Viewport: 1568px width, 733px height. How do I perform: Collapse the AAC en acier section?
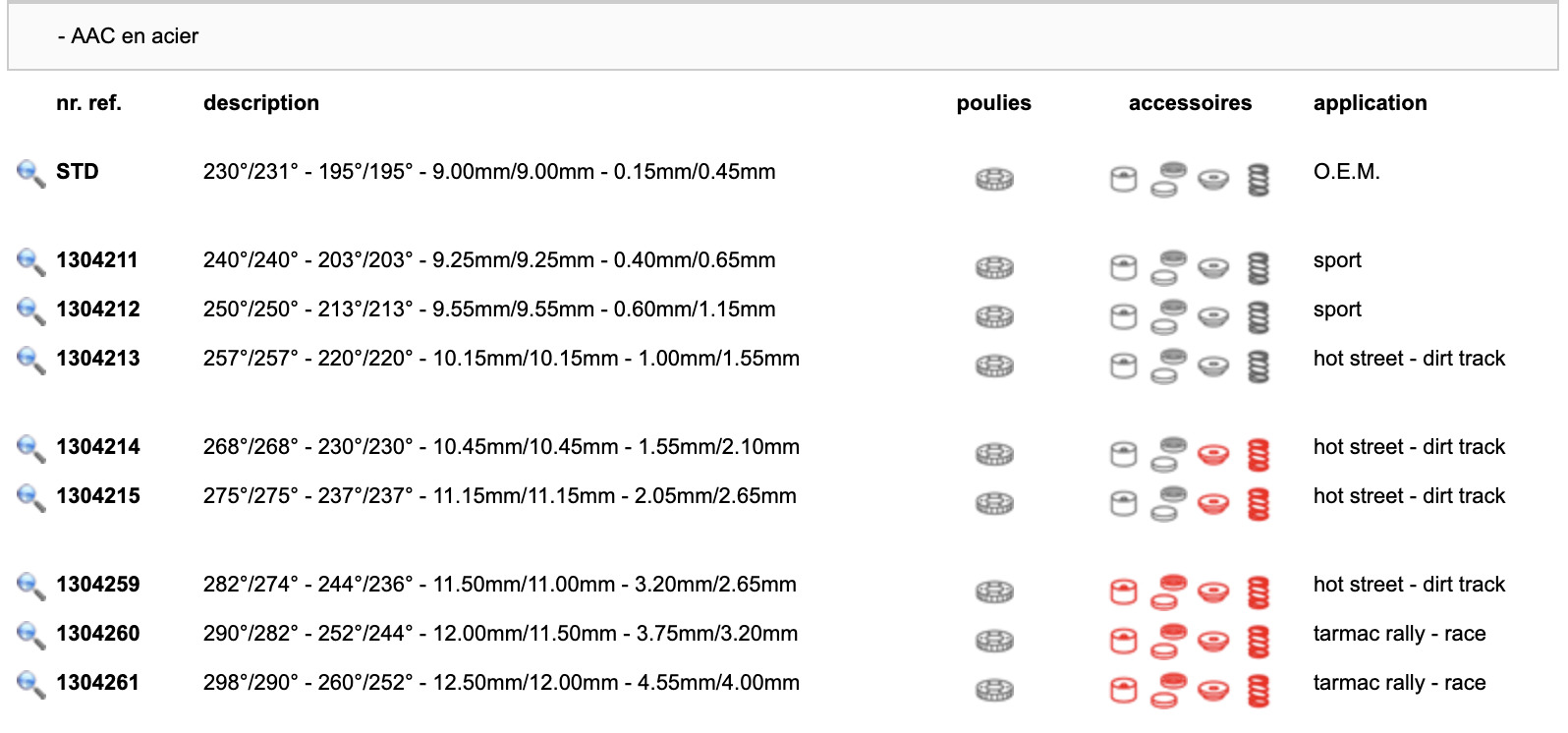pyautogui.click(x=128, y=36)
